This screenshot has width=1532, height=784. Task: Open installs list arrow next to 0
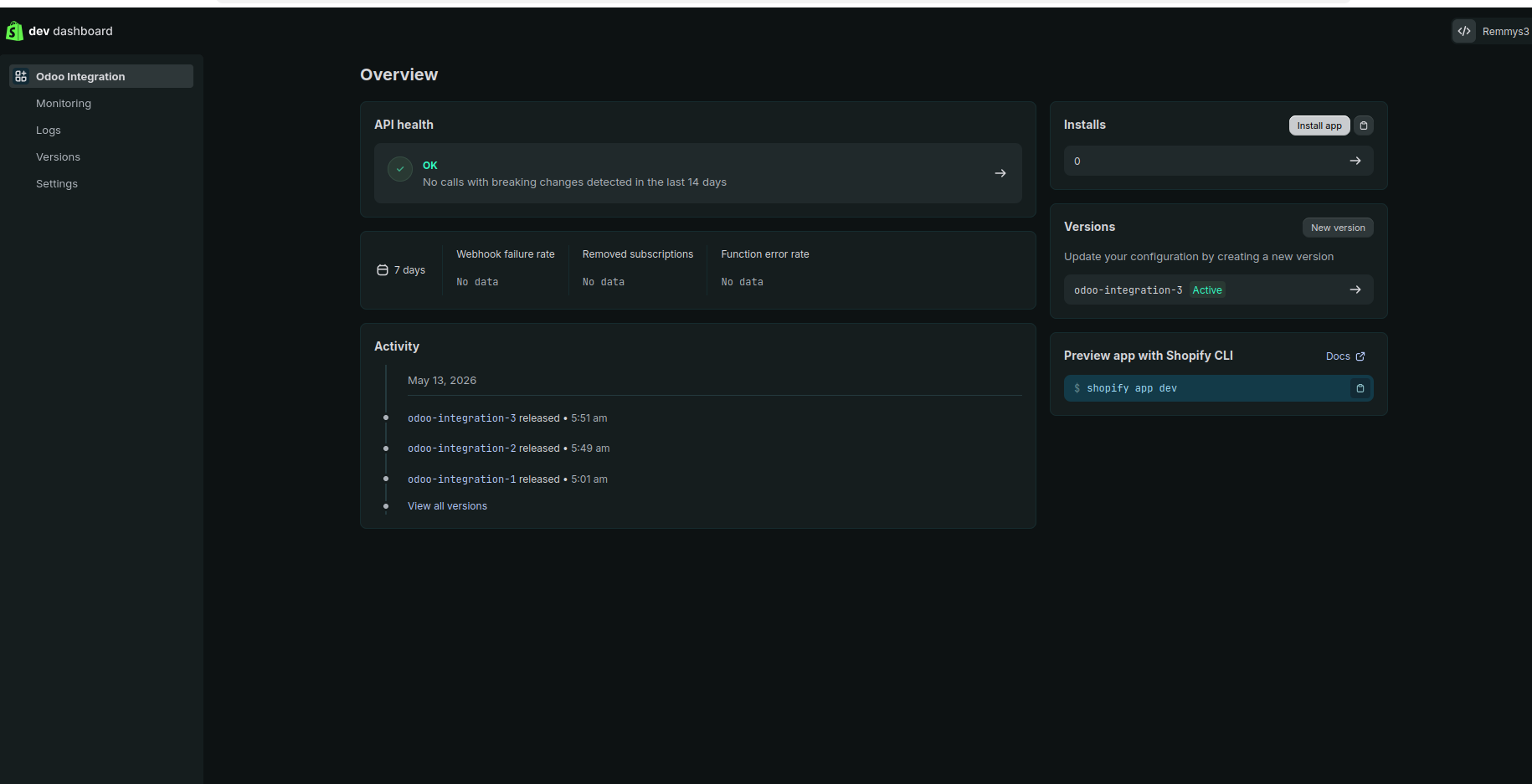1355,161
